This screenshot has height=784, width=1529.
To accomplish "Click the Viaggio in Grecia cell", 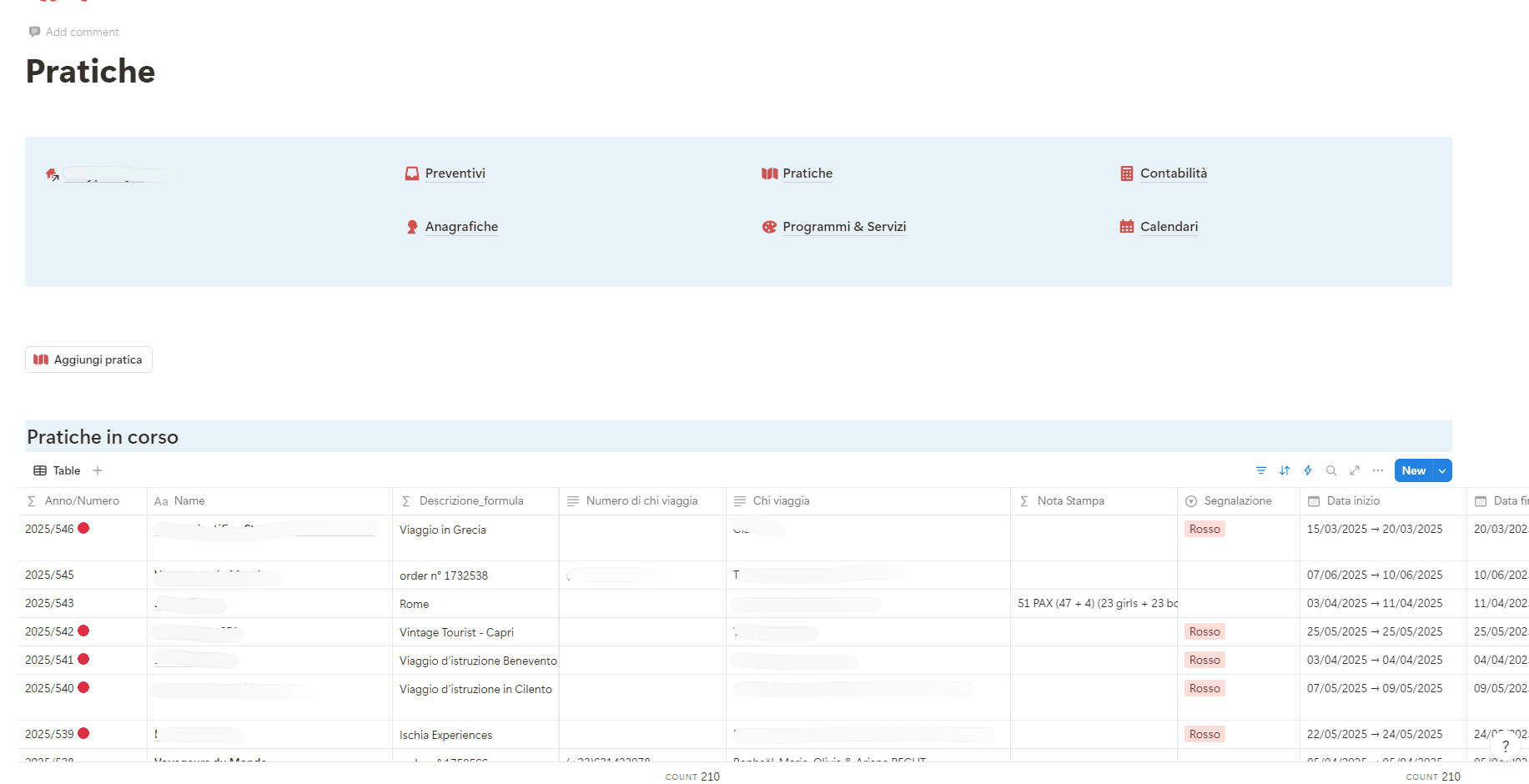I will (475, 538).
